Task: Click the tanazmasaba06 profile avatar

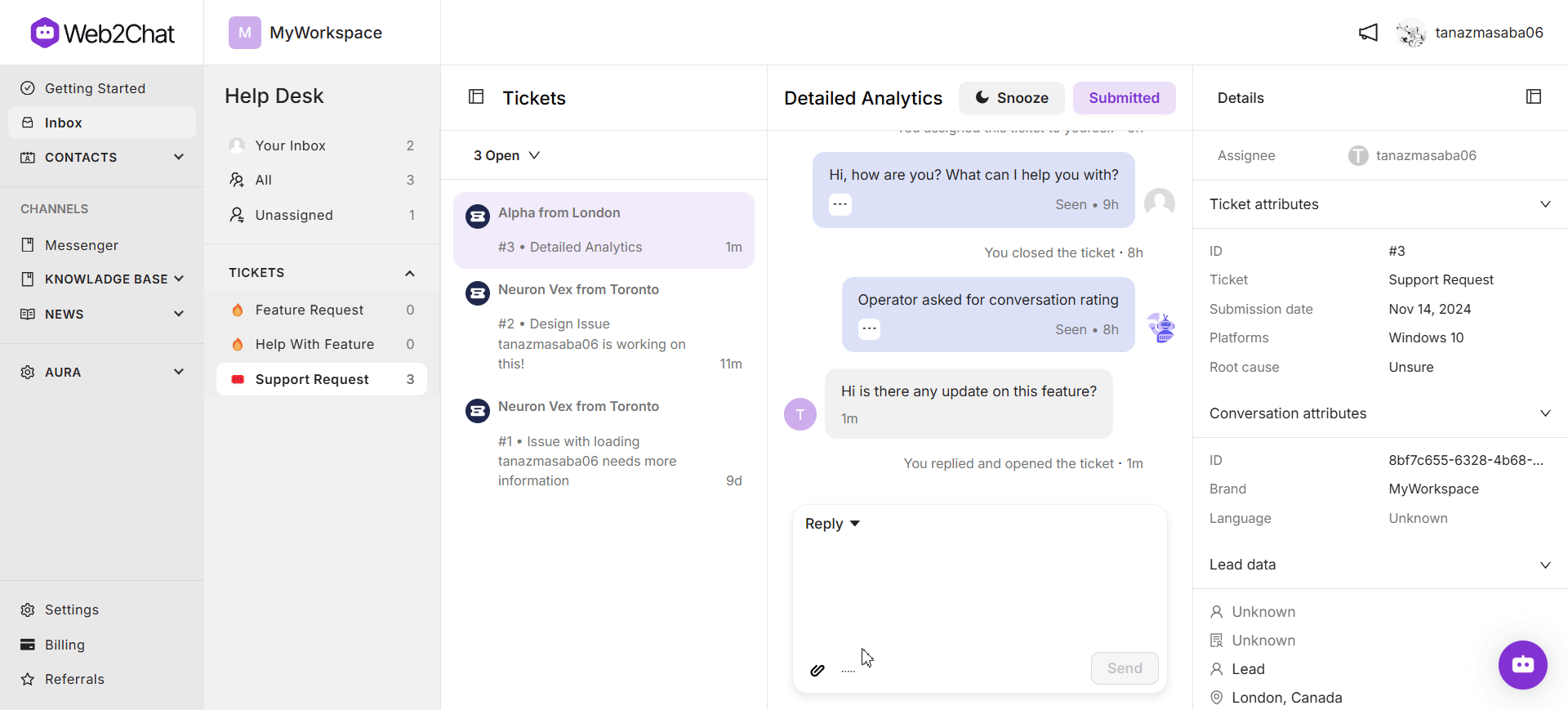Action: pyautogui.click(x=1410, y=33)
